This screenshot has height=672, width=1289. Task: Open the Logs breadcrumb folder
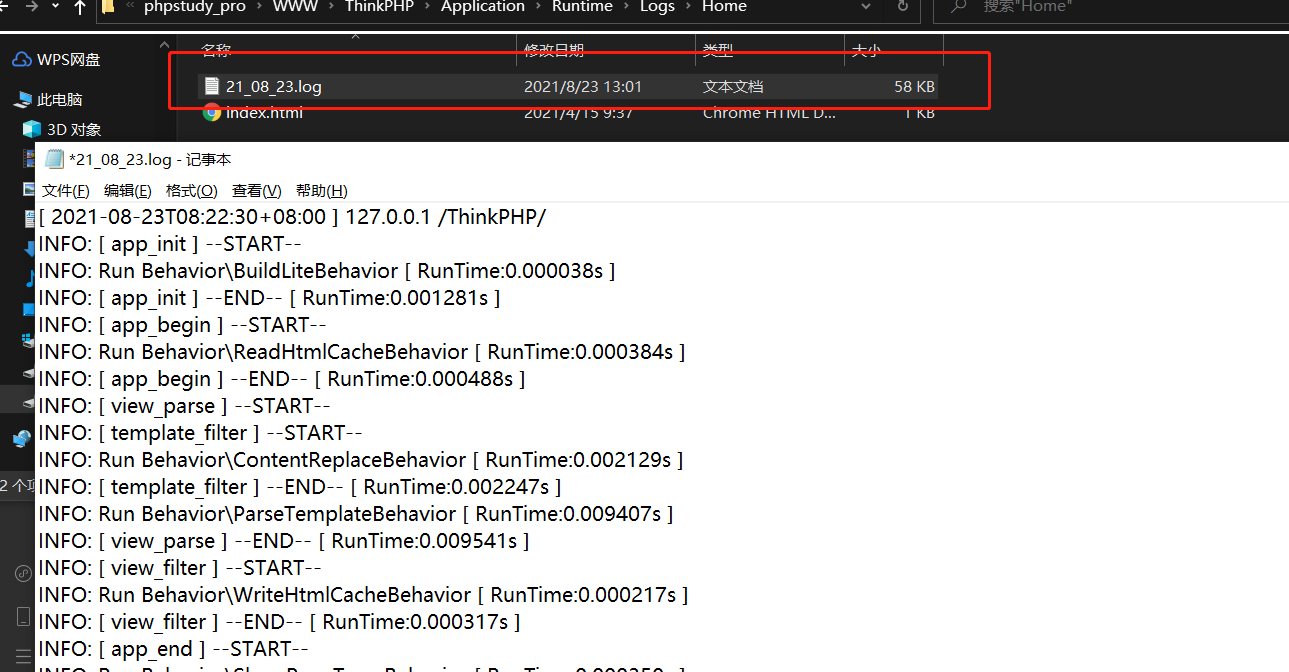pyautogui.click(x=657, y=6)
